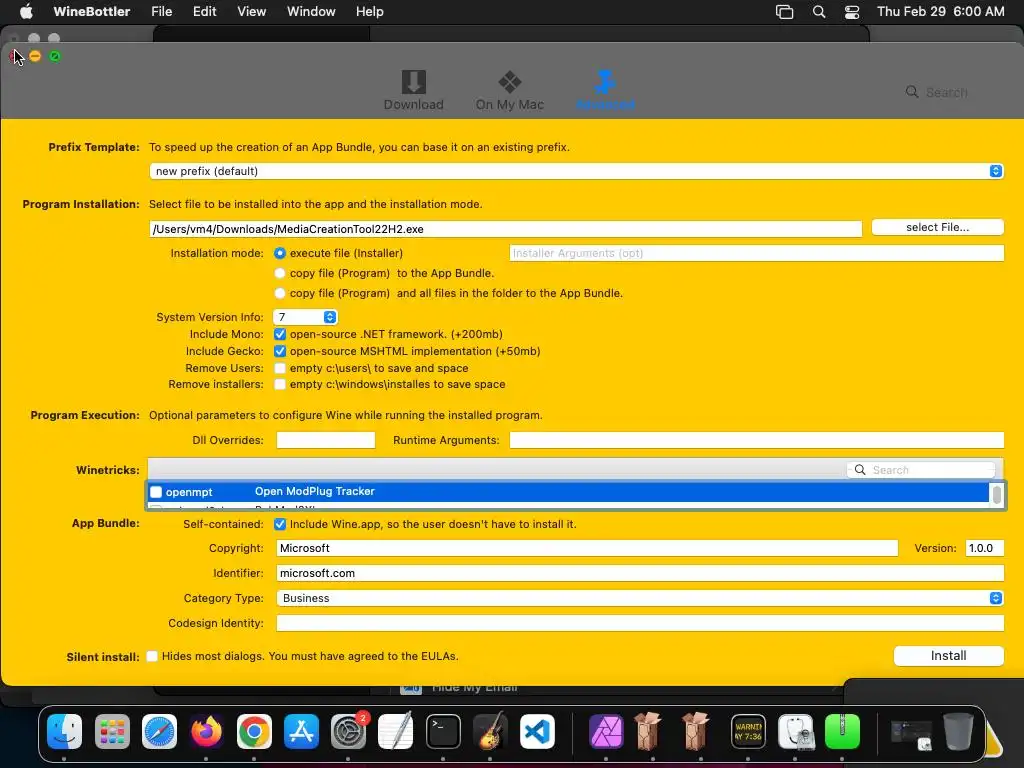The height and width of the screenshot is (768, 1024).
Task: Open the App Store from the dock
Action: click(x=301, y=731)
